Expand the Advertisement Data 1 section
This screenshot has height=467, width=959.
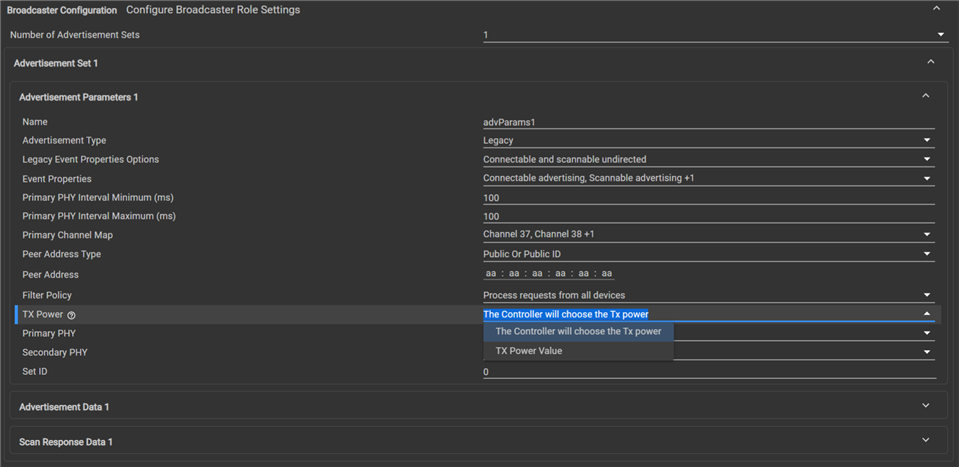point(926,405)
